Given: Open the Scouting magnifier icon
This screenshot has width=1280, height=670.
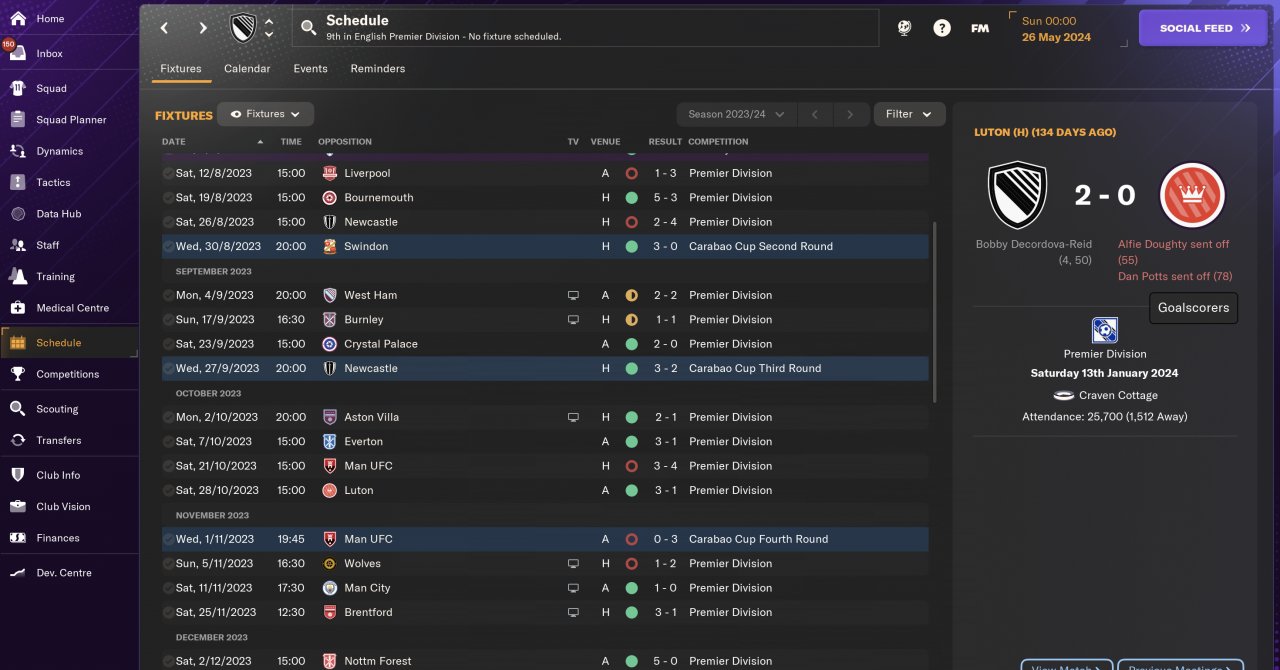Looking at the screenshot, I should [x=18, y=409].
